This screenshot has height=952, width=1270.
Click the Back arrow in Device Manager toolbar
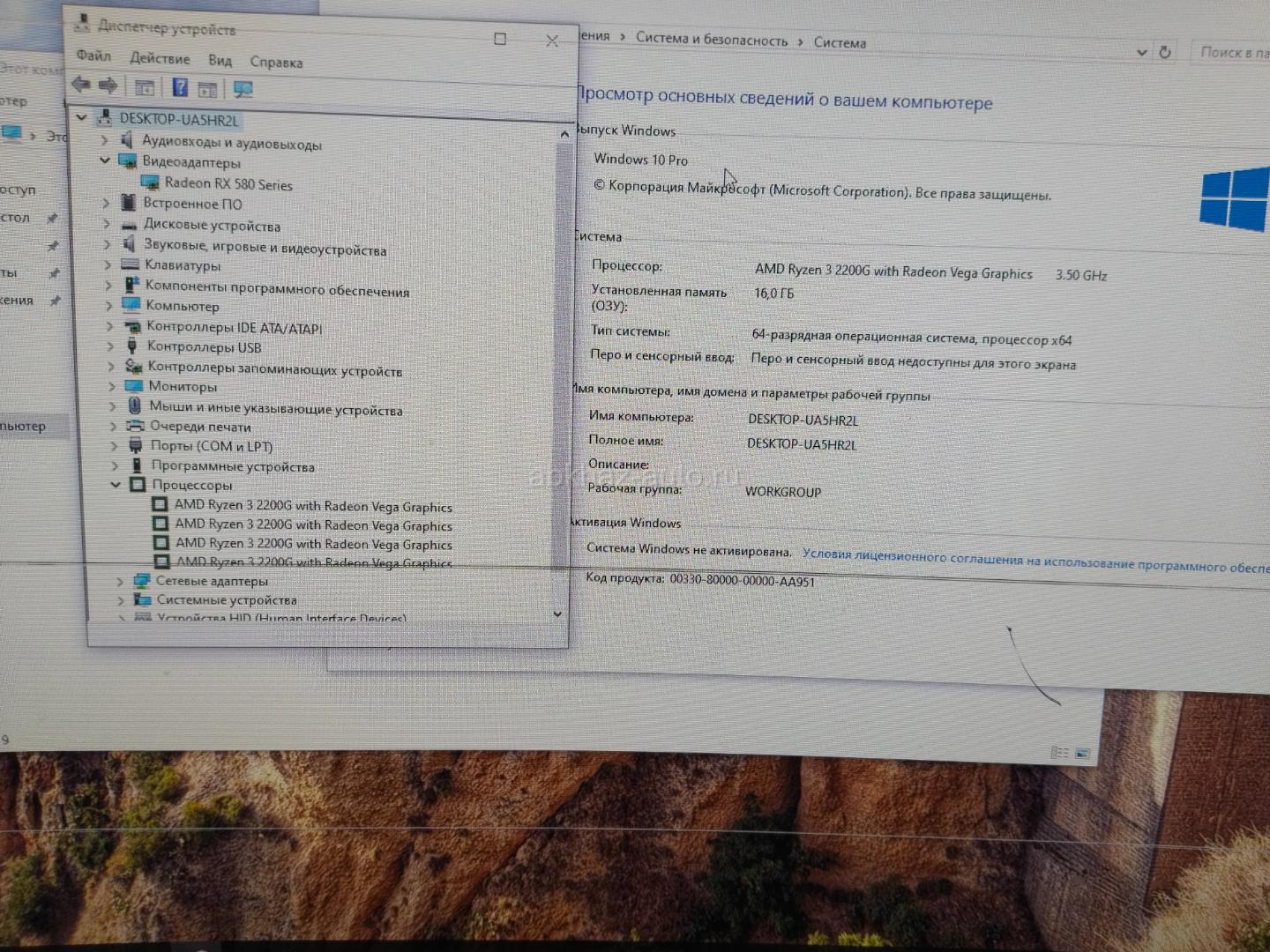pyautogui.click(x=80, y=85)
